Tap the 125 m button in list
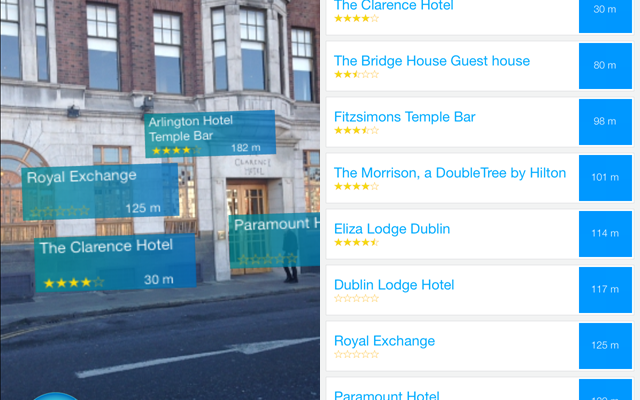This screenshot has height=400, width=640. pos(605,345)
